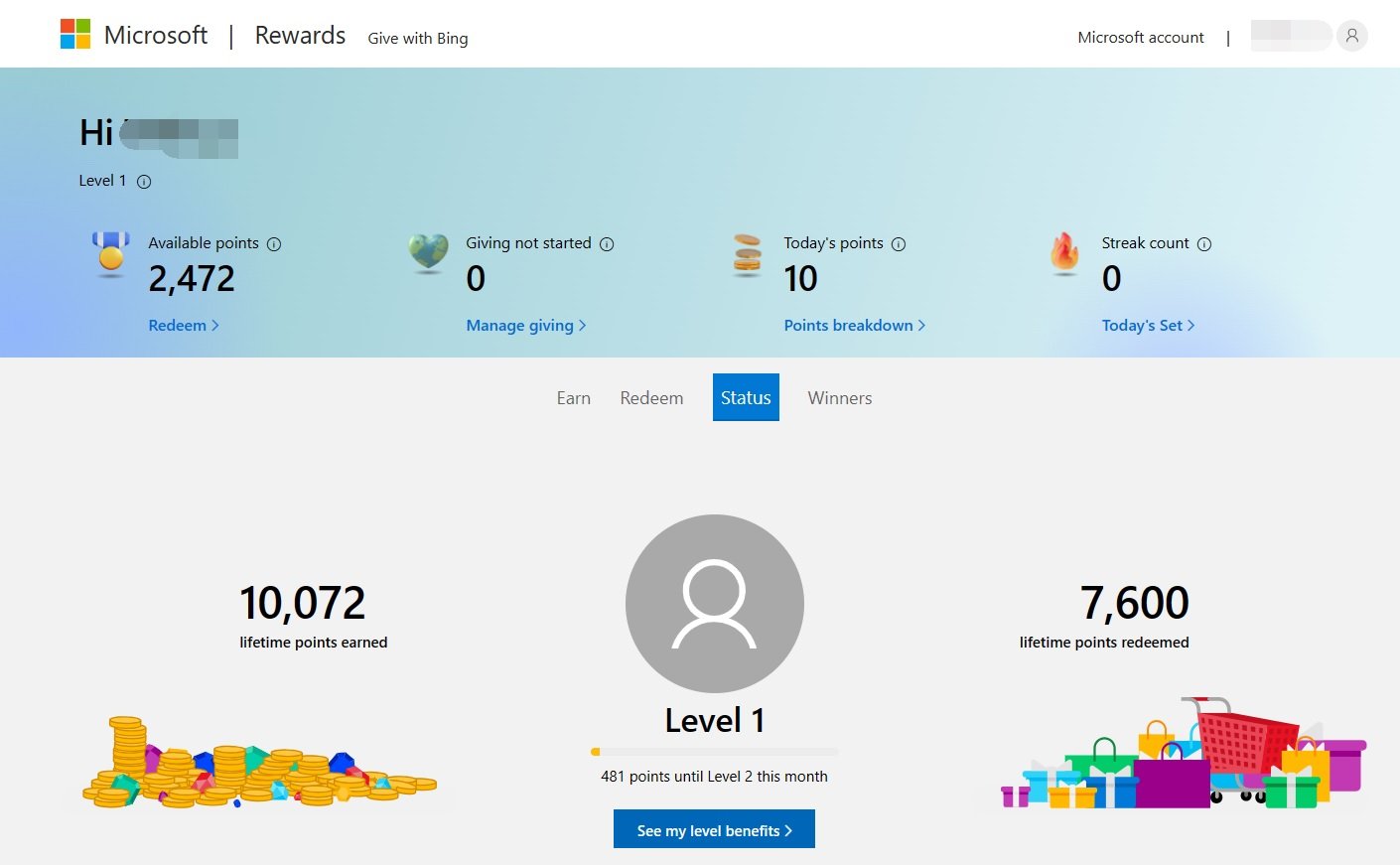Click the flame Streak count icon
Viewport: 1400px width, 865px height.
click(x=1064, y=253)
